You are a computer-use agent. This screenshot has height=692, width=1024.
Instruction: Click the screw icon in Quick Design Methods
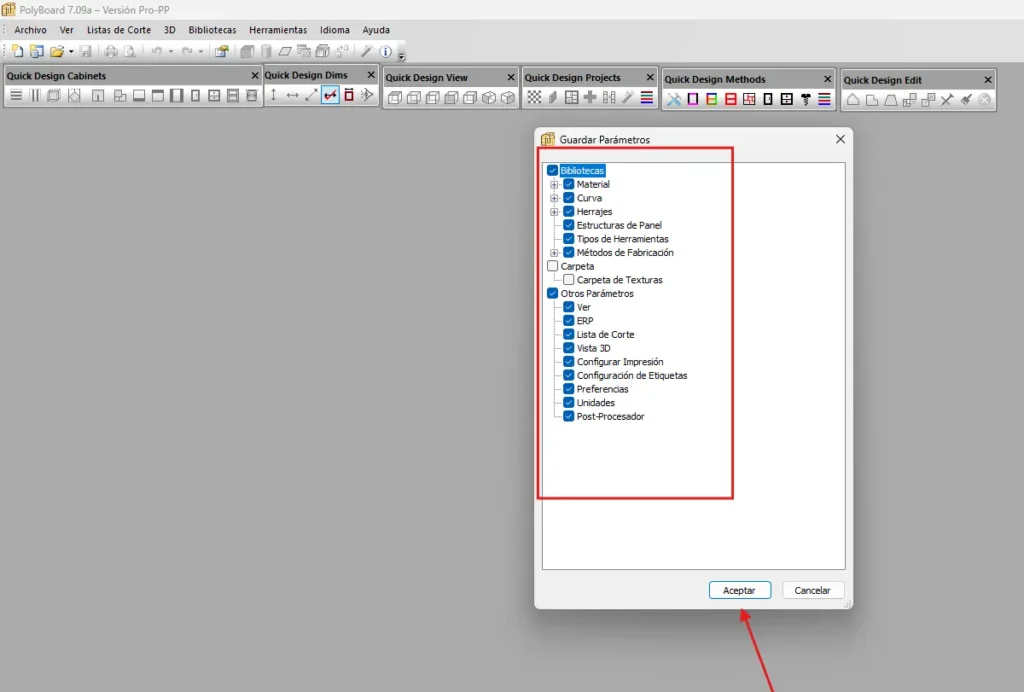805,99
